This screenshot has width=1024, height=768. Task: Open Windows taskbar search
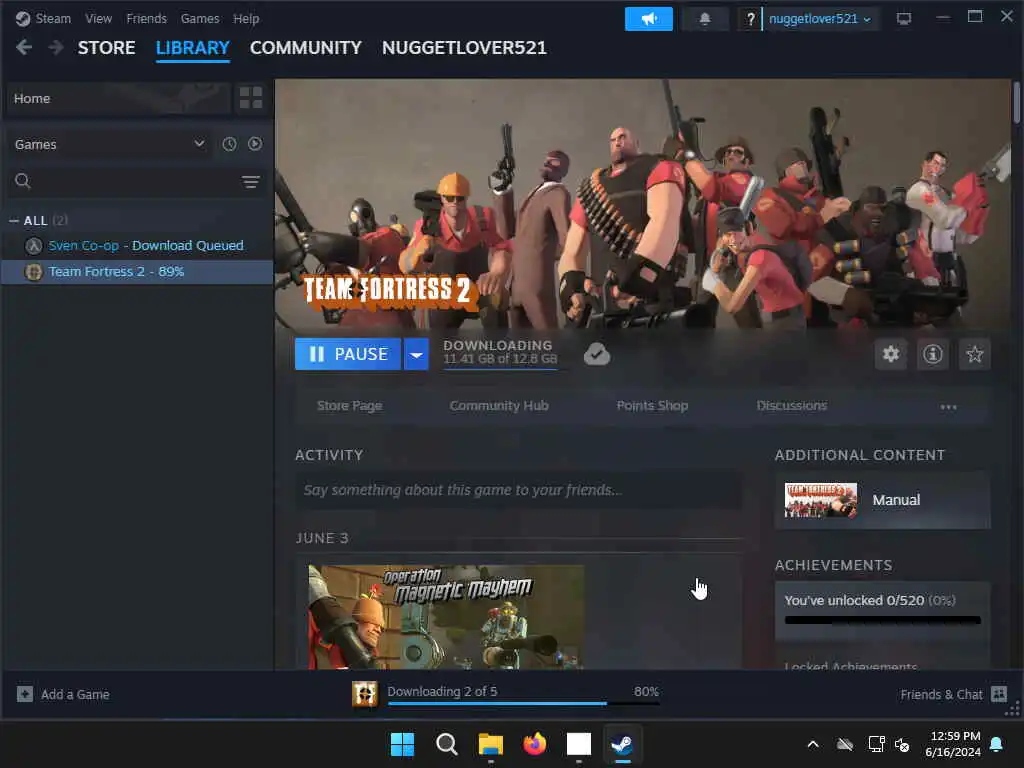[447, 744]
